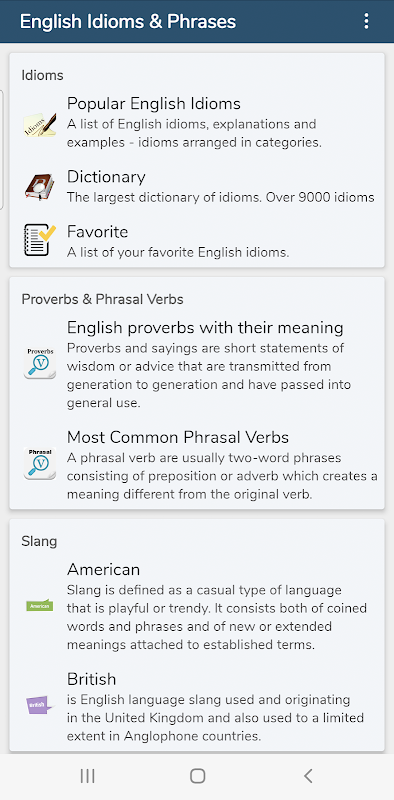Image resolution: width=394 pixels, height=800 pixels.
Task: Open the Dictionary entry title
Action: (x=106, y=177)
